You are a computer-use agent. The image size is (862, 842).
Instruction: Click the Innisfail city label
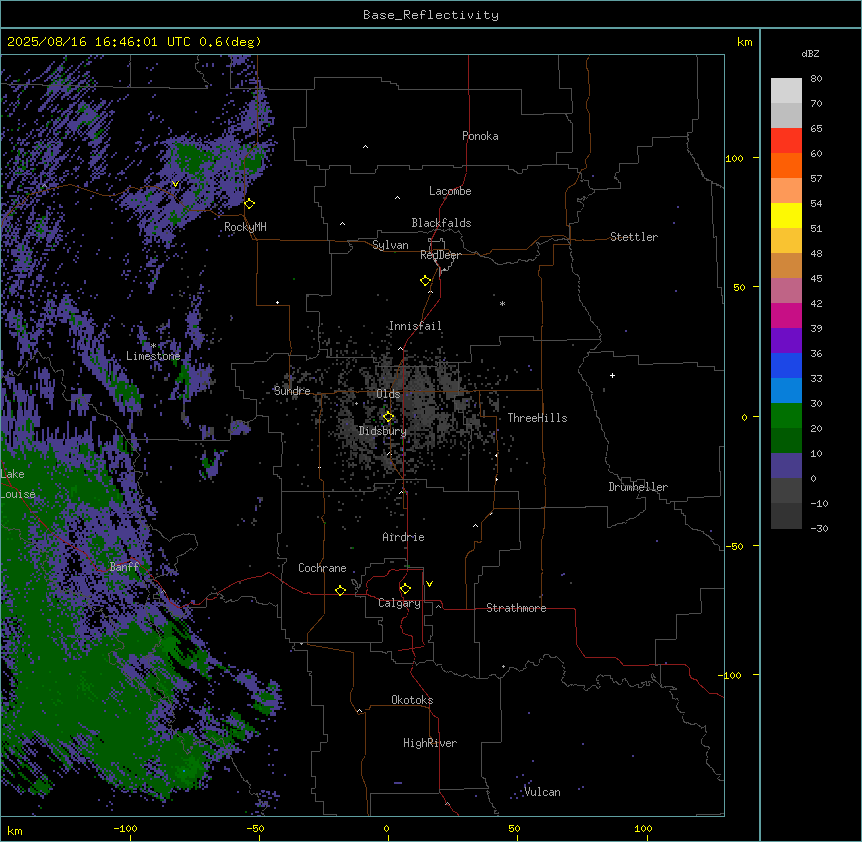(x=415, y=326)
